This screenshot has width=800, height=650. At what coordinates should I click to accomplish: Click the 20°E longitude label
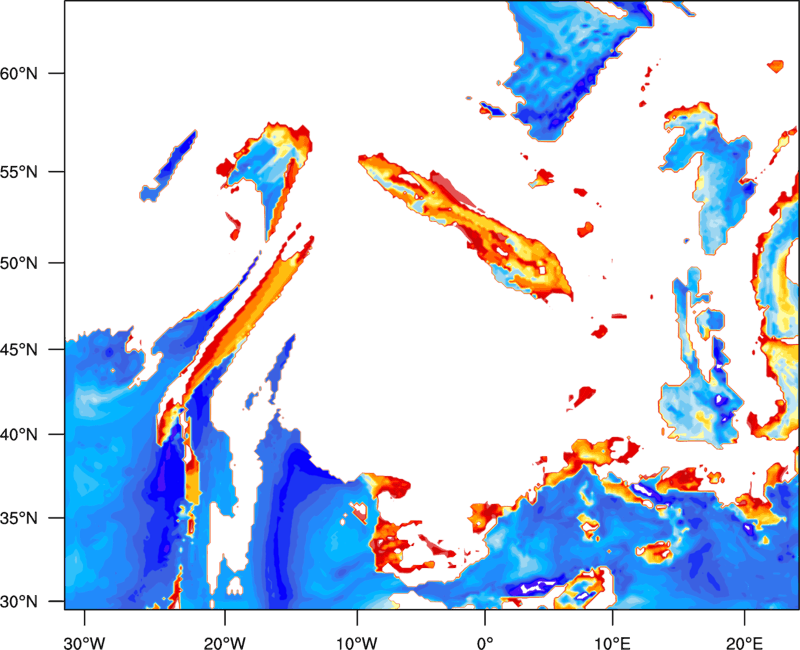tap(744, 643)
